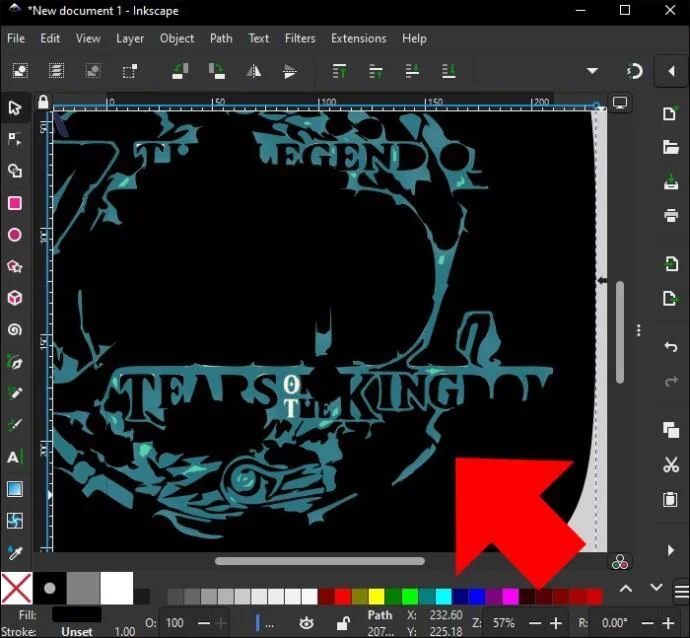Open the File menu
The width and height of the screenshot is (690, 638).
(16, 39)
